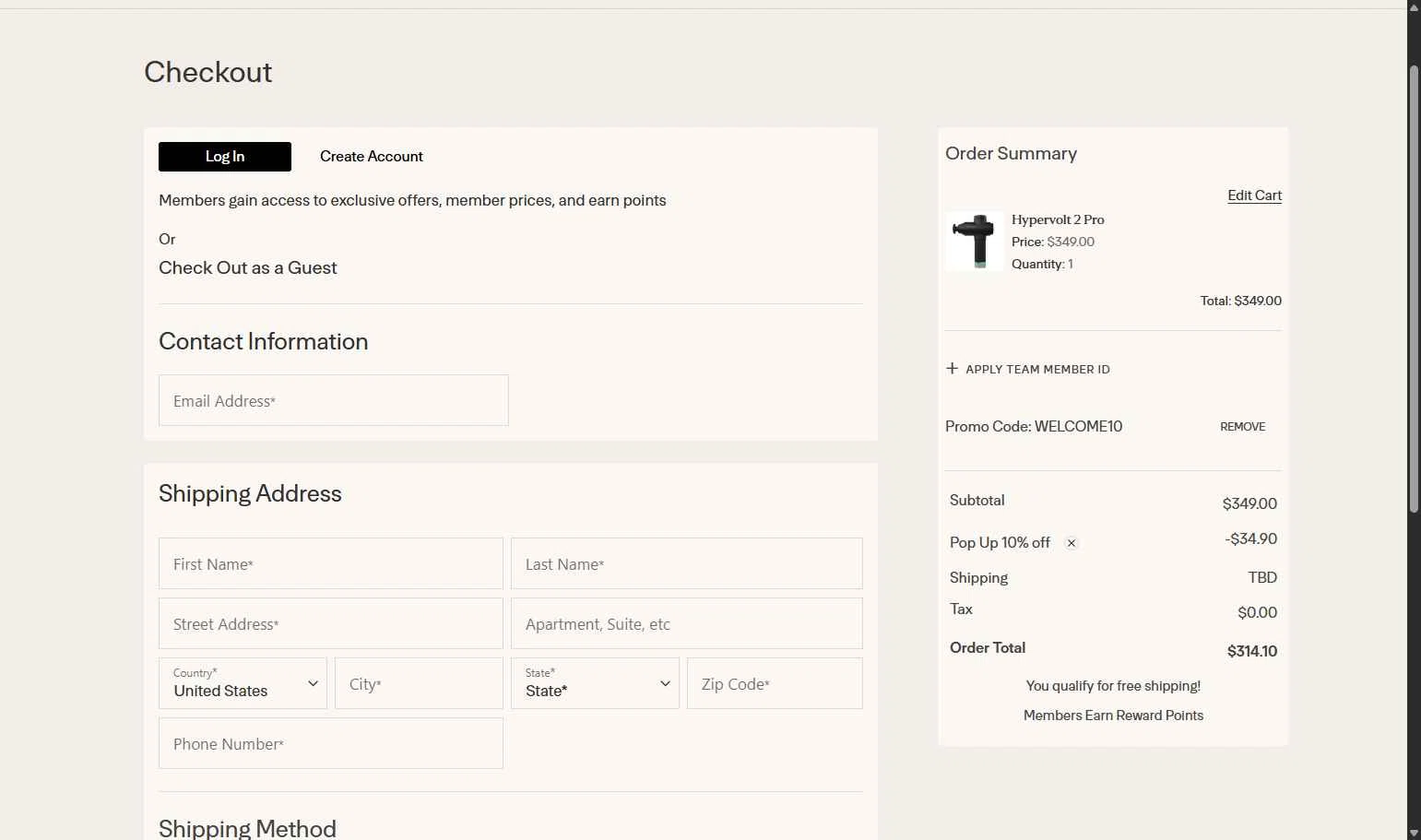Click the Price: $349.00 text
1421x840 pixels.
click(x=1053, y=242)
